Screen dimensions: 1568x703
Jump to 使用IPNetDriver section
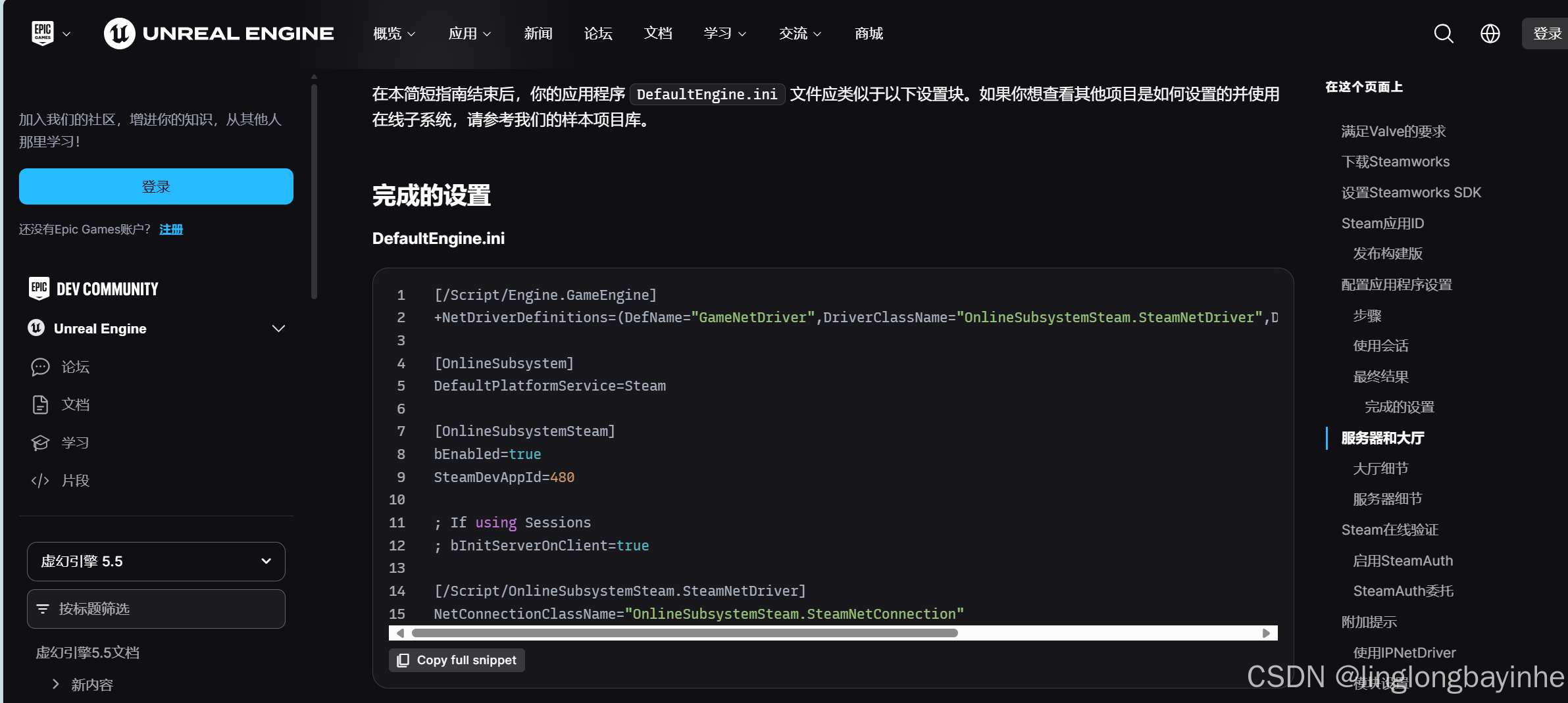point(1404,653)
